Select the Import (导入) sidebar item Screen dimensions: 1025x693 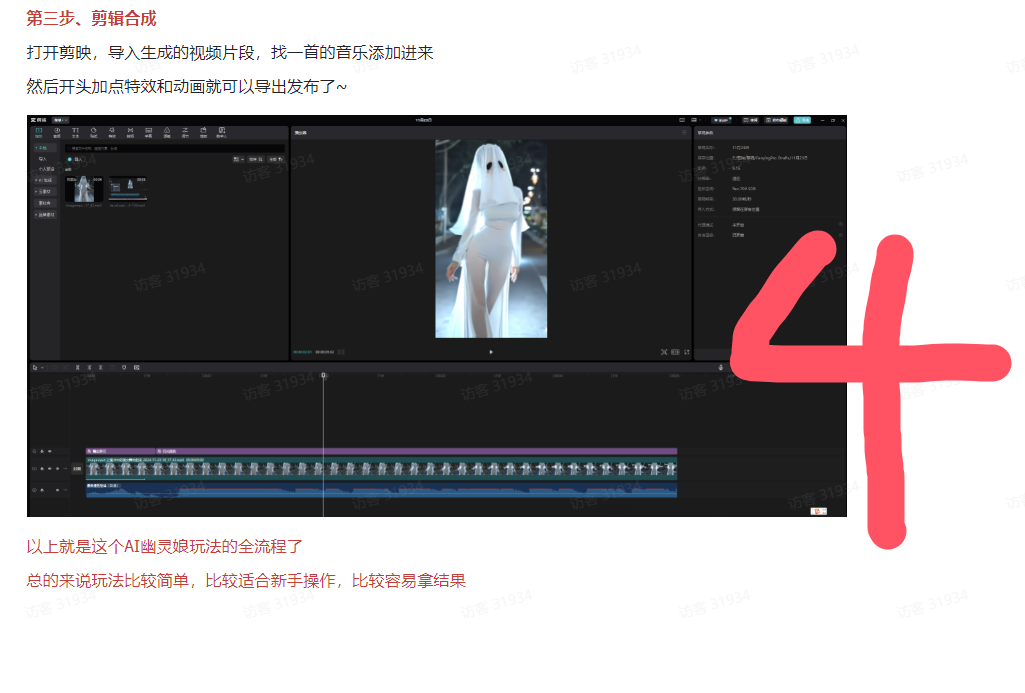43,158
